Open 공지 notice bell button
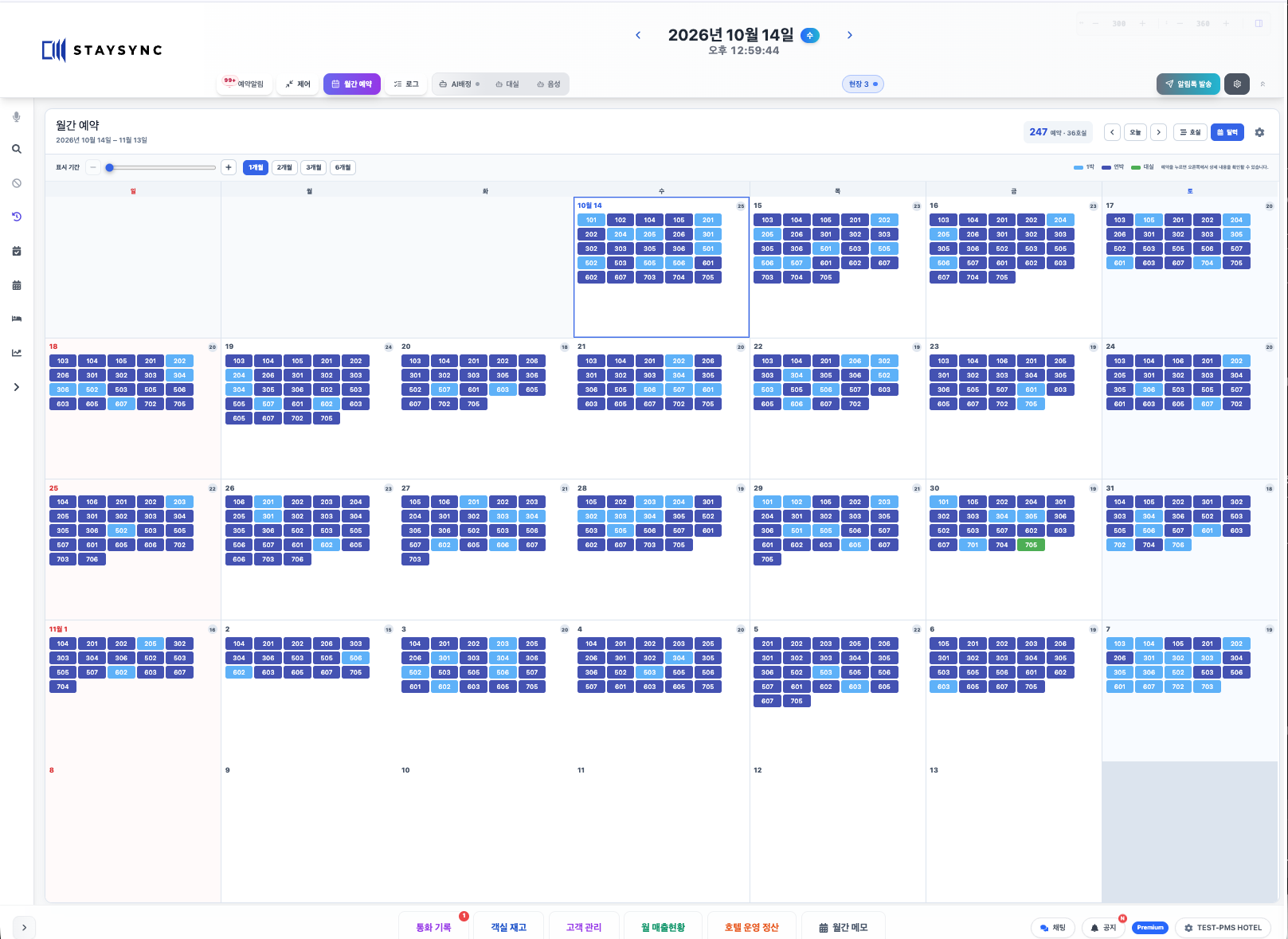 click(x=1103, y=927)
